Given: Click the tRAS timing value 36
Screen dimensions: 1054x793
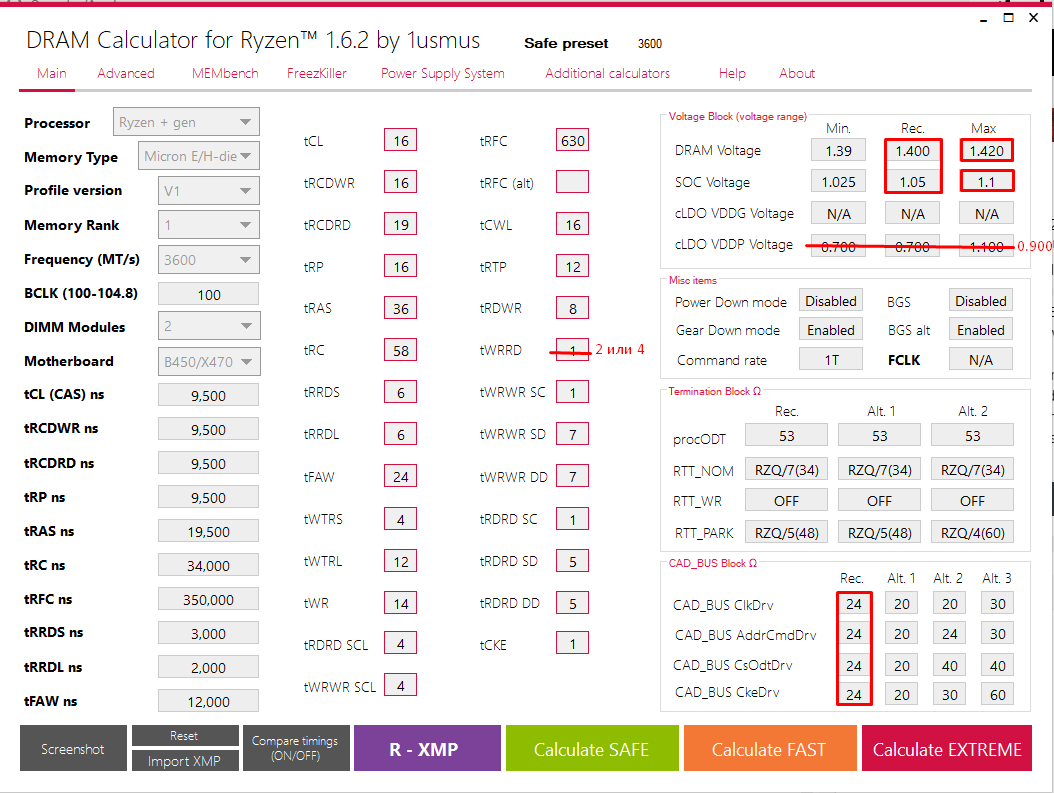Looking at the screenshot, I should pos(401,308).
